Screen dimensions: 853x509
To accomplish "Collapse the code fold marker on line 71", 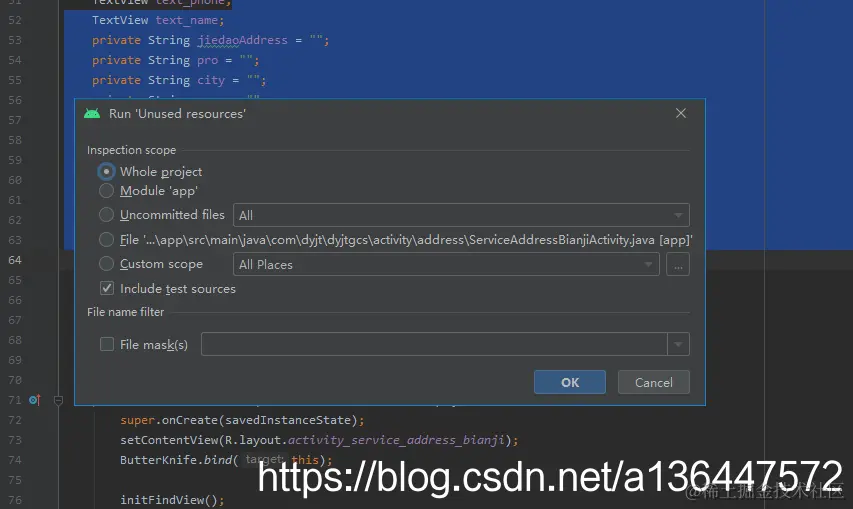I will pyautogui.click(x=59, y=401).
